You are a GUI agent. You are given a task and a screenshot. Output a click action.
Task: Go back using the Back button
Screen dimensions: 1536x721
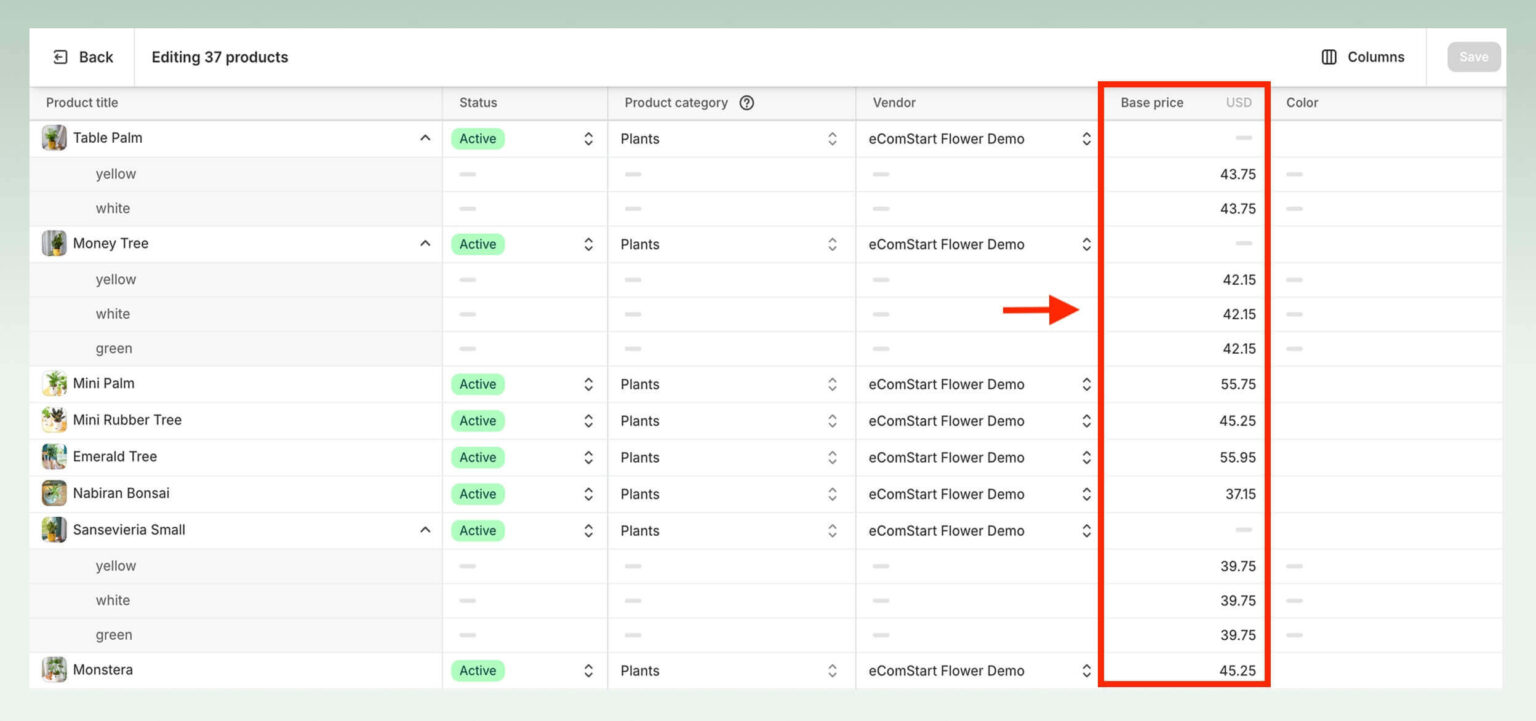pyautogui.click(x=83, y=57)
